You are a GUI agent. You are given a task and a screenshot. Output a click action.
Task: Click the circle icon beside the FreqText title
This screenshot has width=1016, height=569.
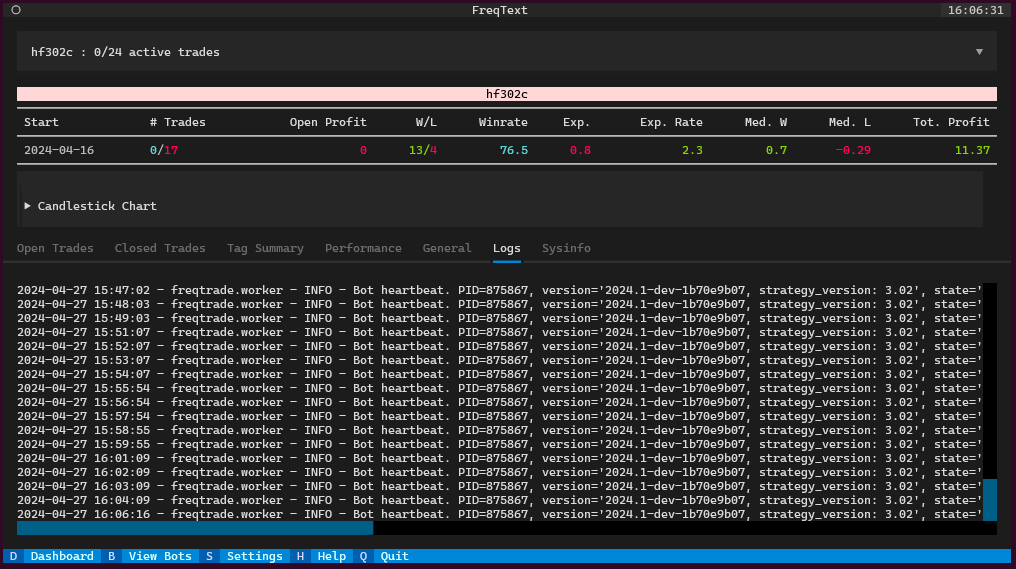[16, 10]
